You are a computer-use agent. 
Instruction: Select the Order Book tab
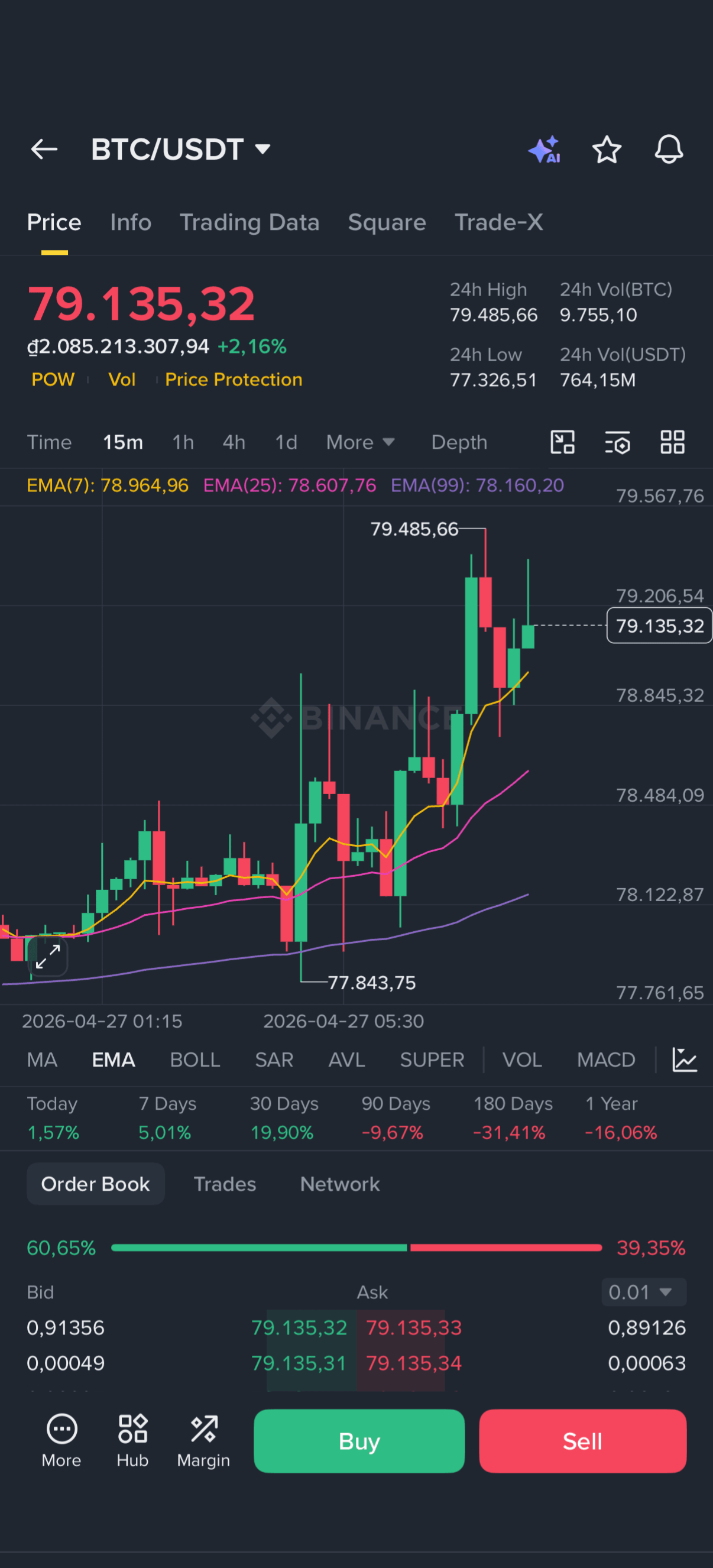tap(96, 1184)
